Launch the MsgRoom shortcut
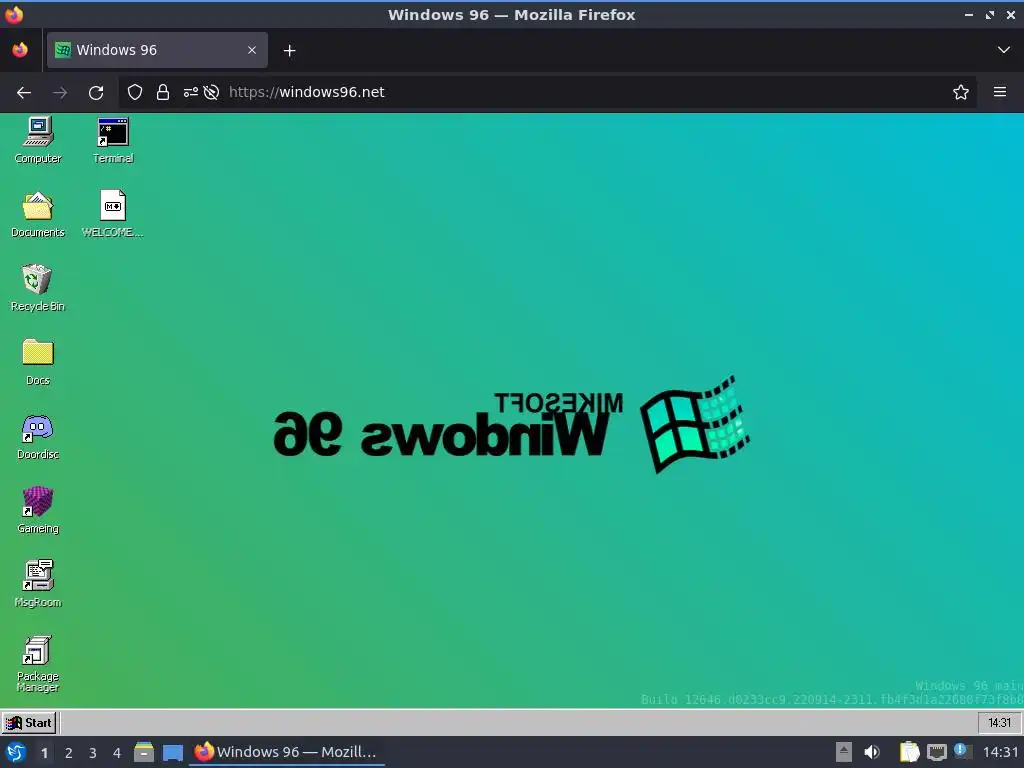This screenshot has width=1024, height=768. click(38, 584)
